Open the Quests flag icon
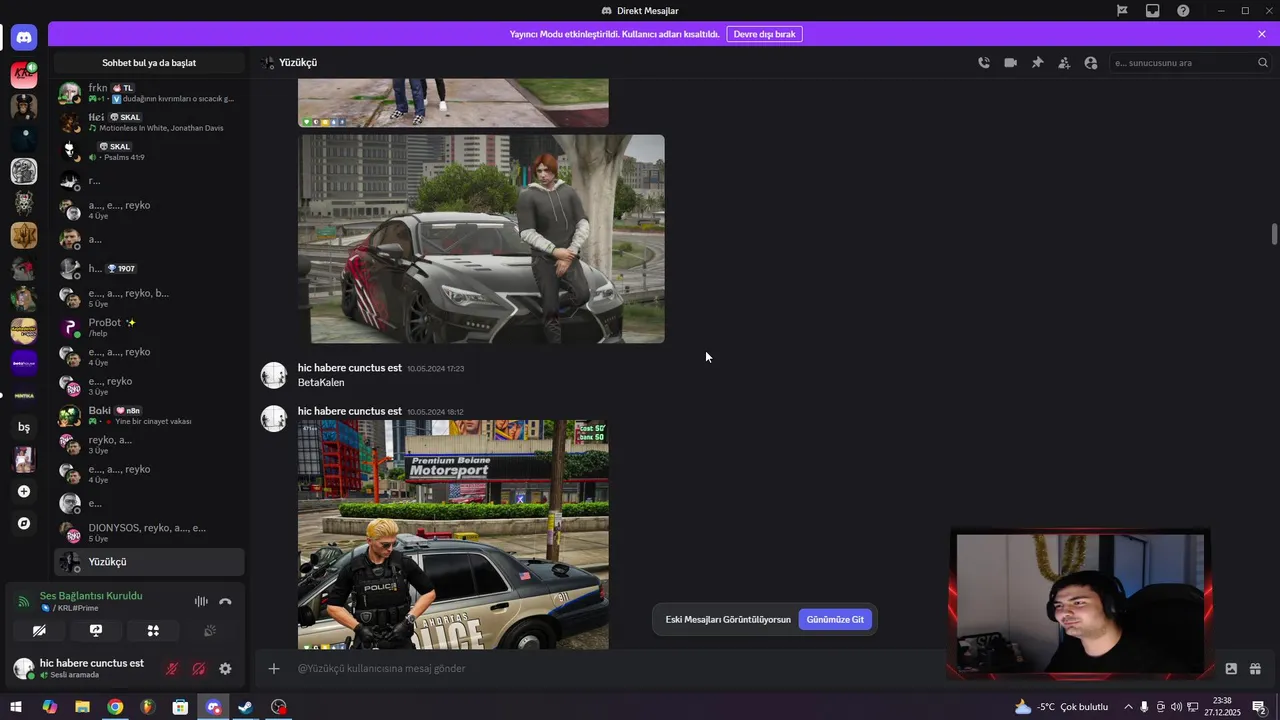Image resolution: width=1280 pixels, height=720 pixels. 1122,11
